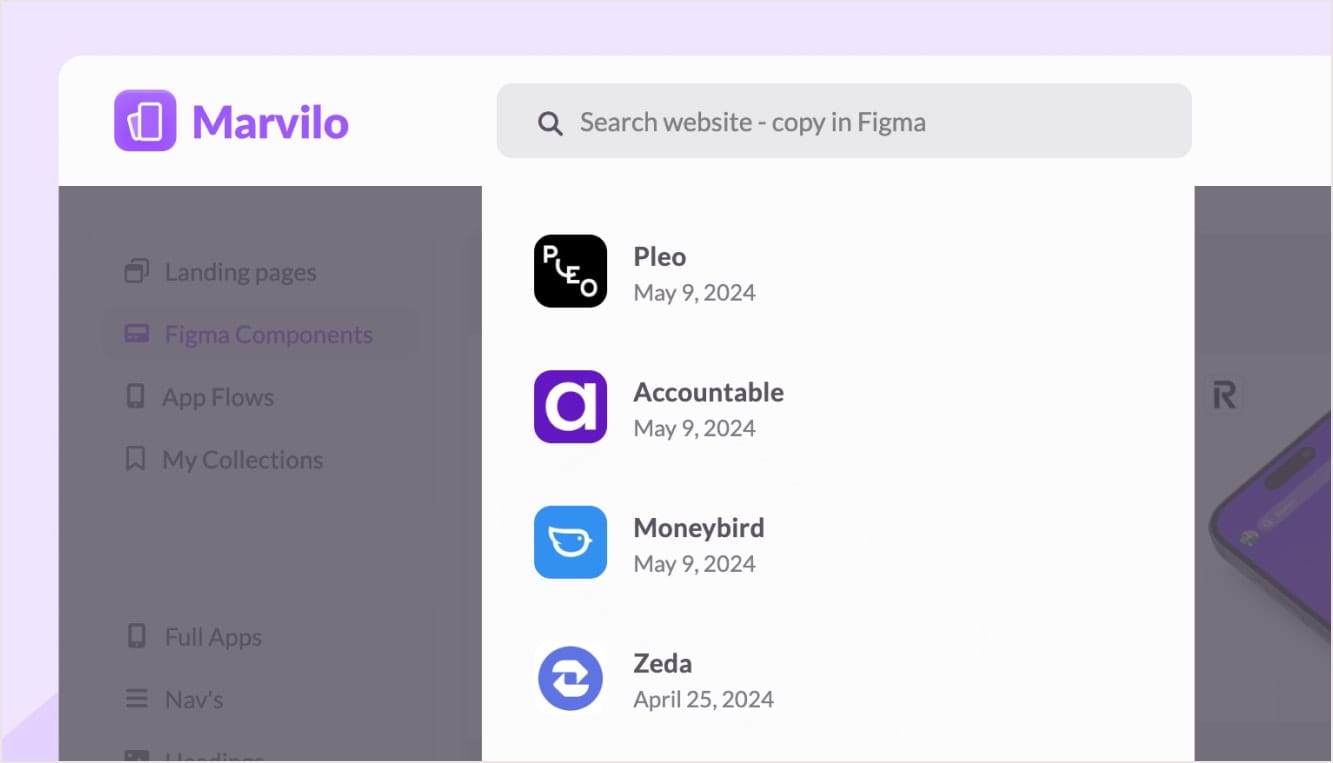Click the Figma Components sidebar icon

136,334
